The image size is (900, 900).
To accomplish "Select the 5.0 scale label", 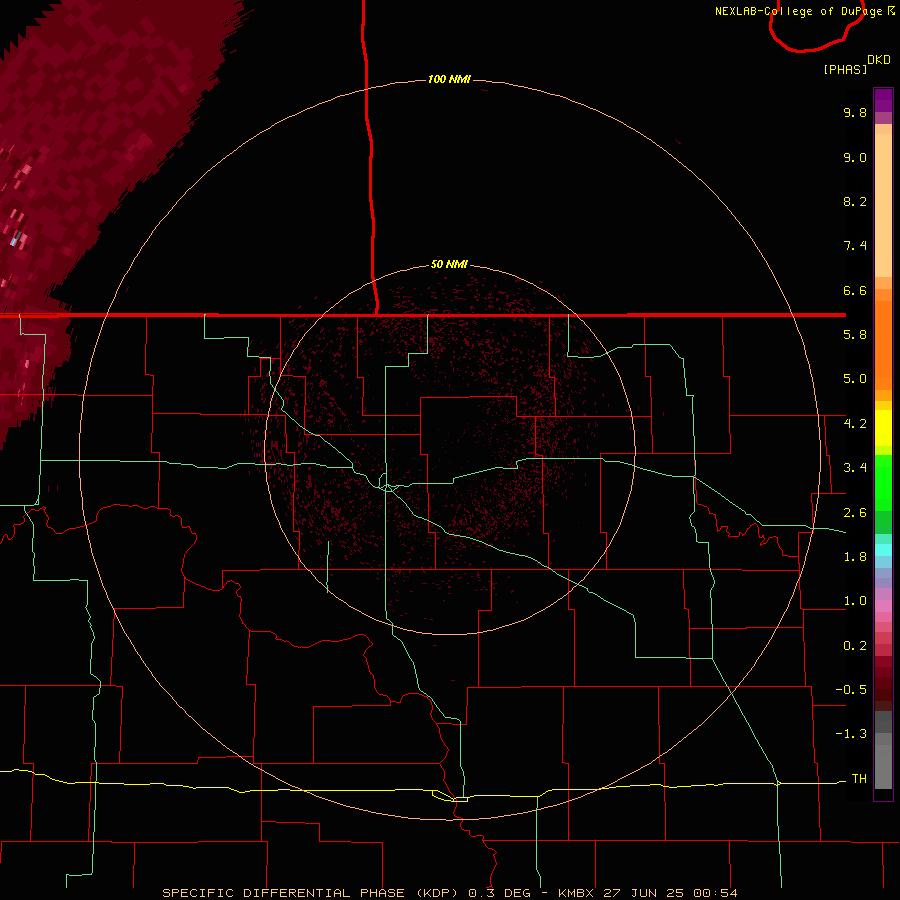I will (x=855, y=379).
